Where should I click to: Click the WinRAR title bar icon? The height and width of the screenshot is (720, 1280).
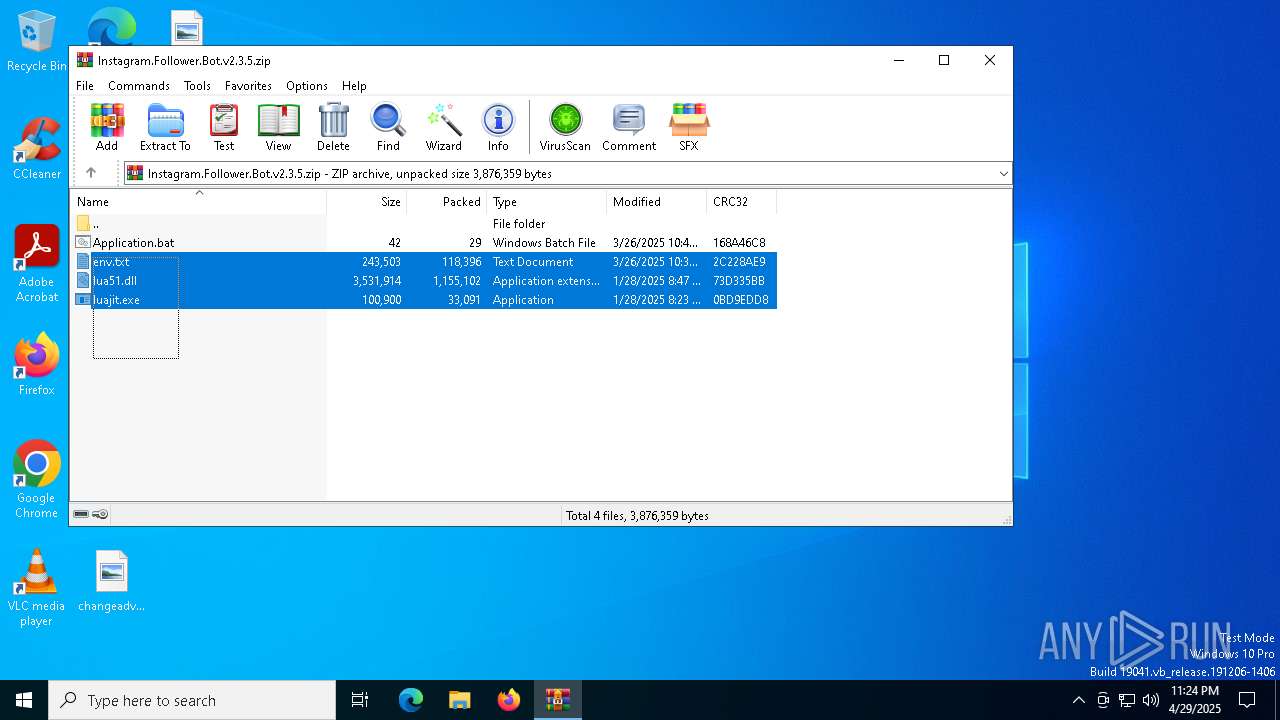[85, 60]
